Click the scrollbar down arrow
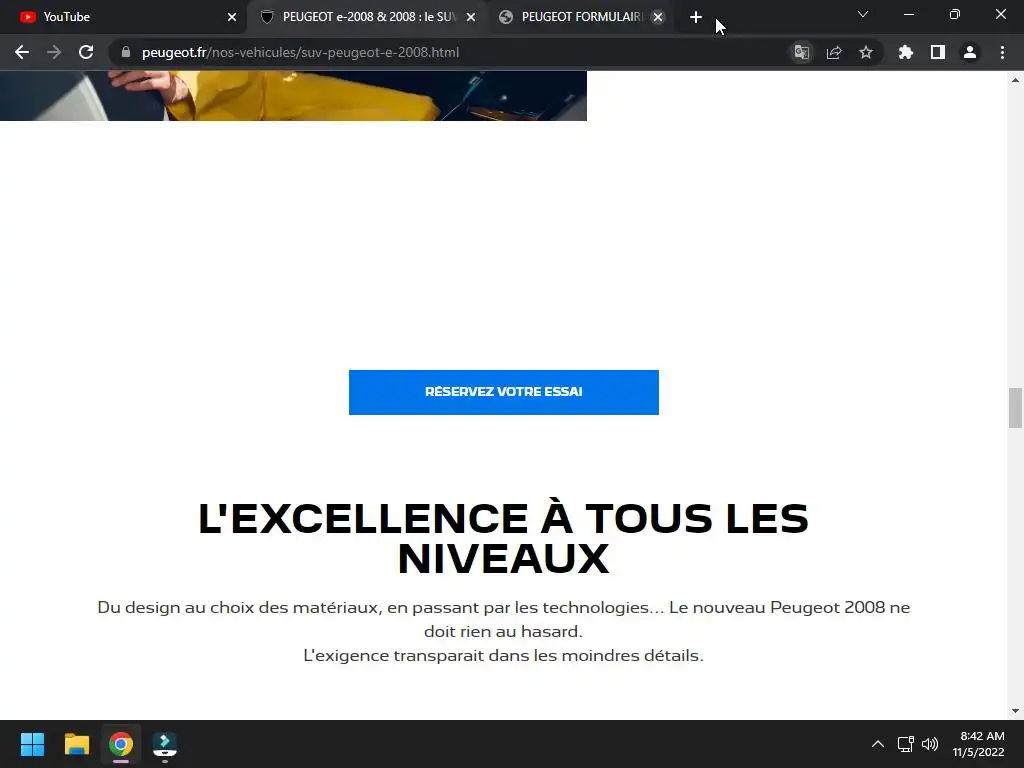This screenshot has height=768, width=1024. (x=1015, y=711)
